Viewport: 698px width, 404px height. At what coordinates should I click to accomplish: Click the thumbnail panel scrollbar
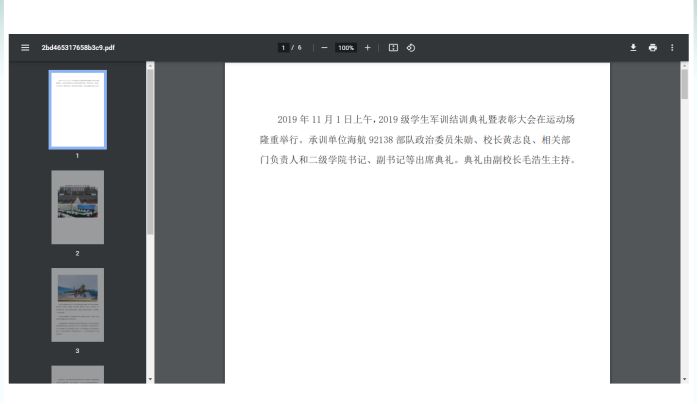point(150,150)
